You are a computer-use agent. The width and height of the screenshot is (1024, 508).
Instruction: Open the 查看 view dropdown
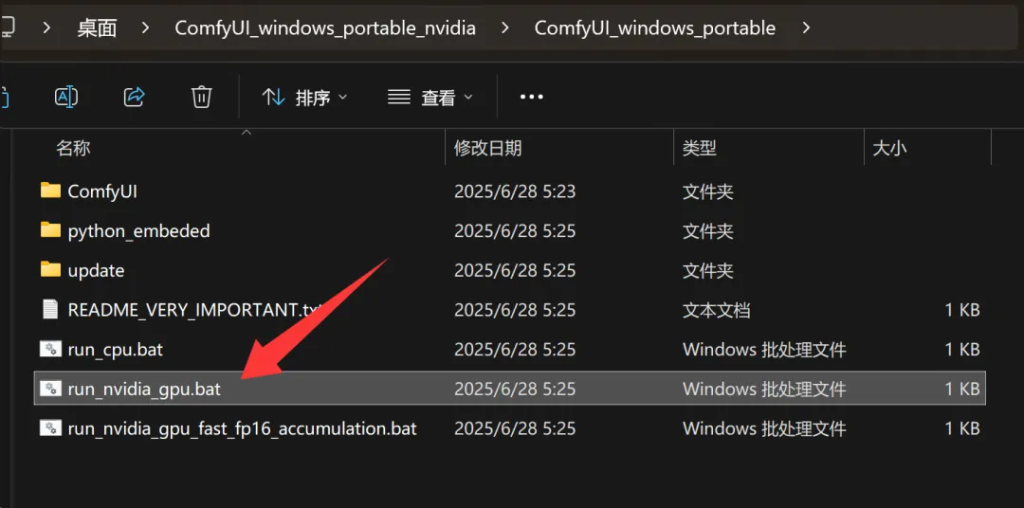tap(430, 98)
